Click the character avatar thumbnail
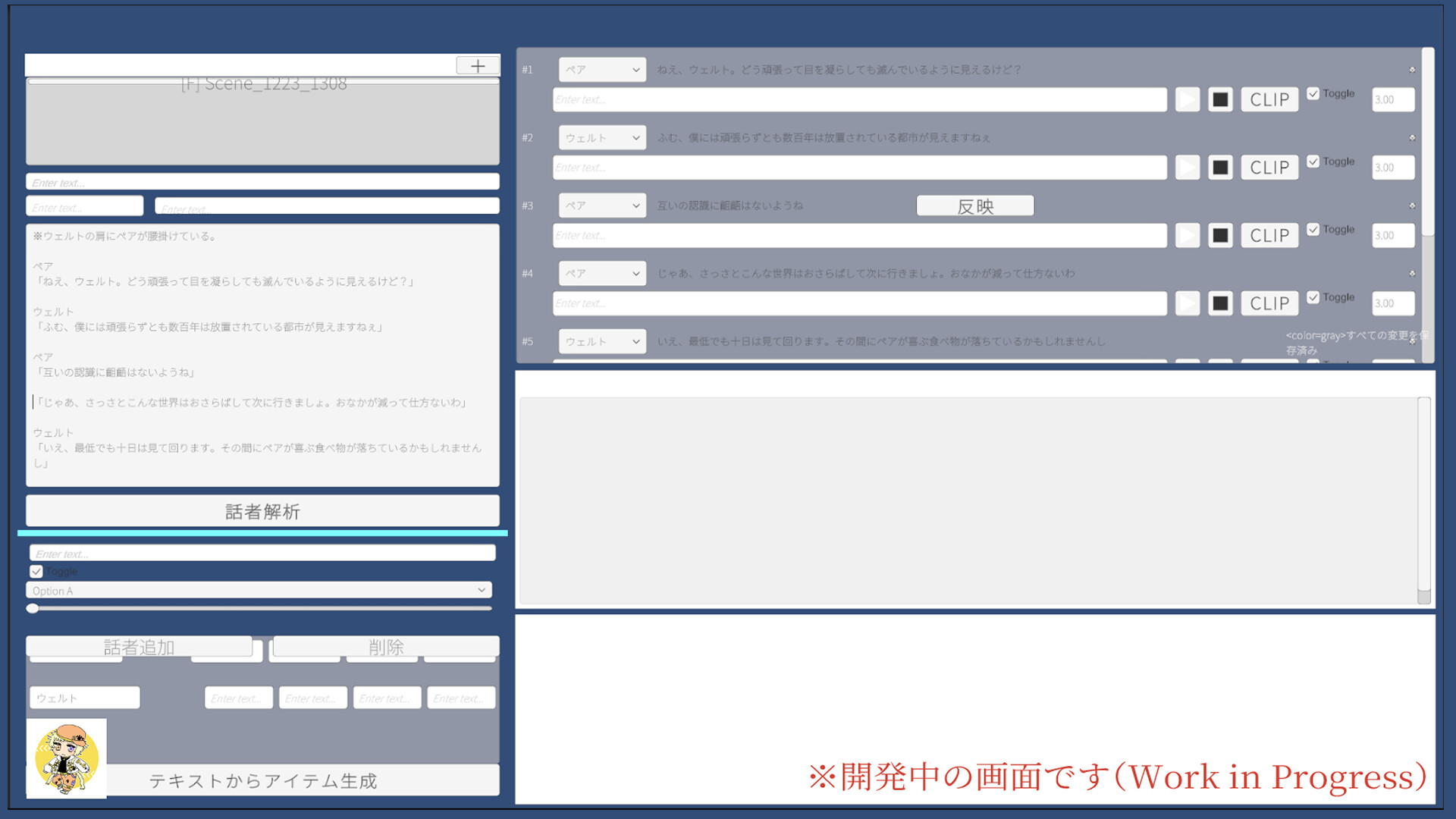 click(x=67, y=758)
